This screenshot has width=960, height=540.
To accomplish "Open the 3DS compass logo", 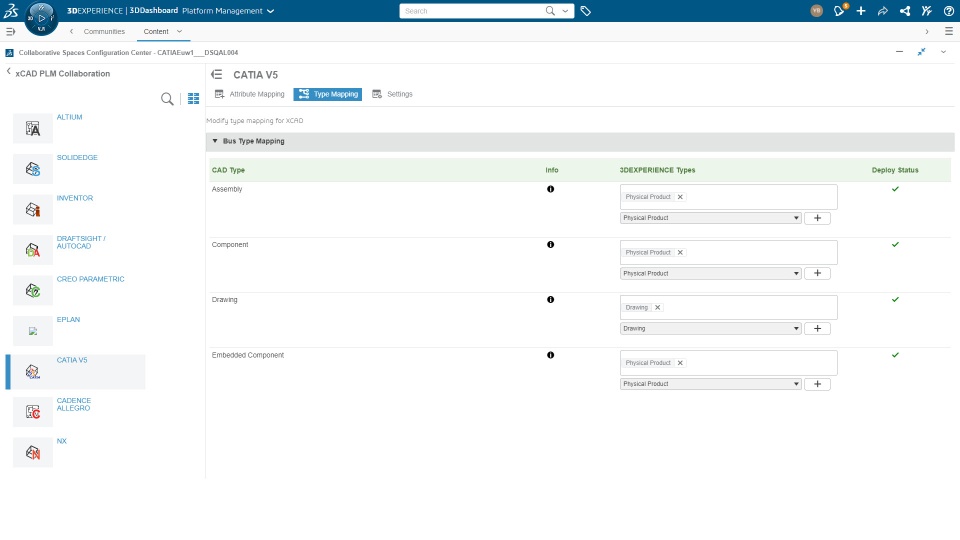I will (x=11, y=10).
